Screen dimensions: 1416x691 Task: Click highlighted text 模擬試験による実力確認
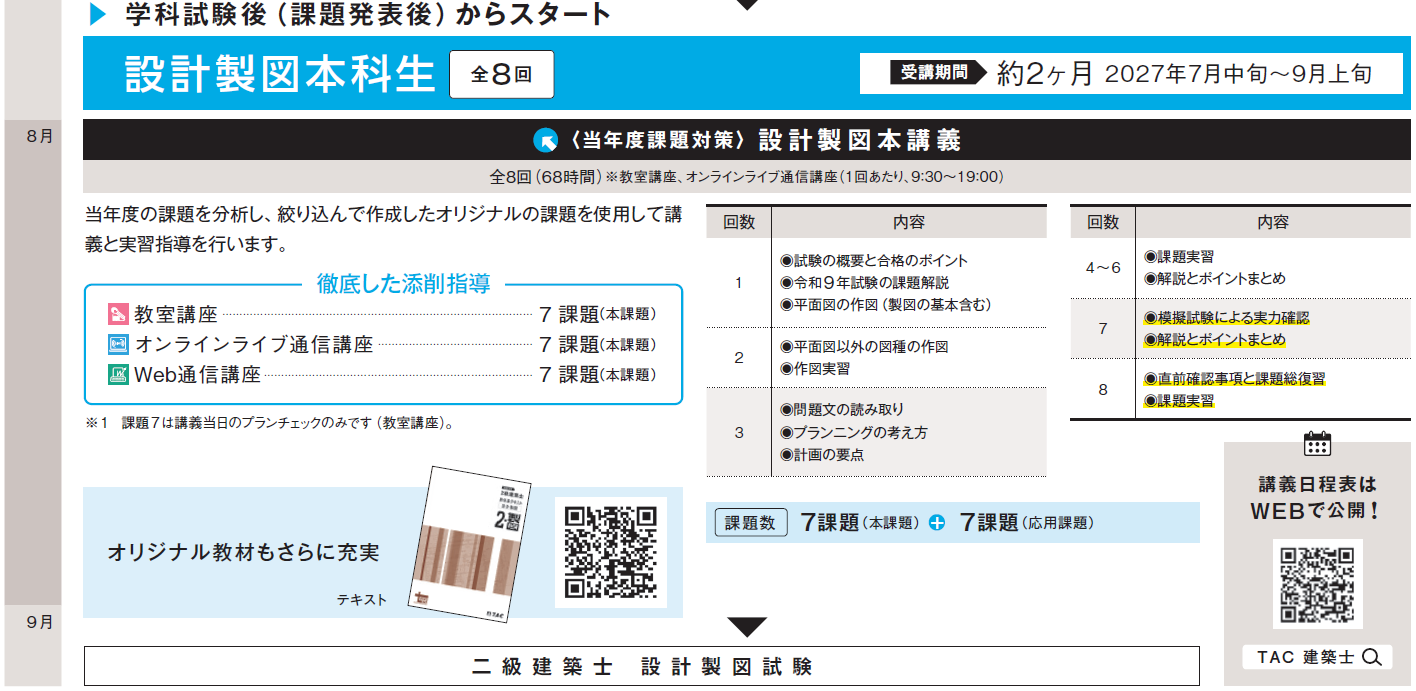point(1226,318)
